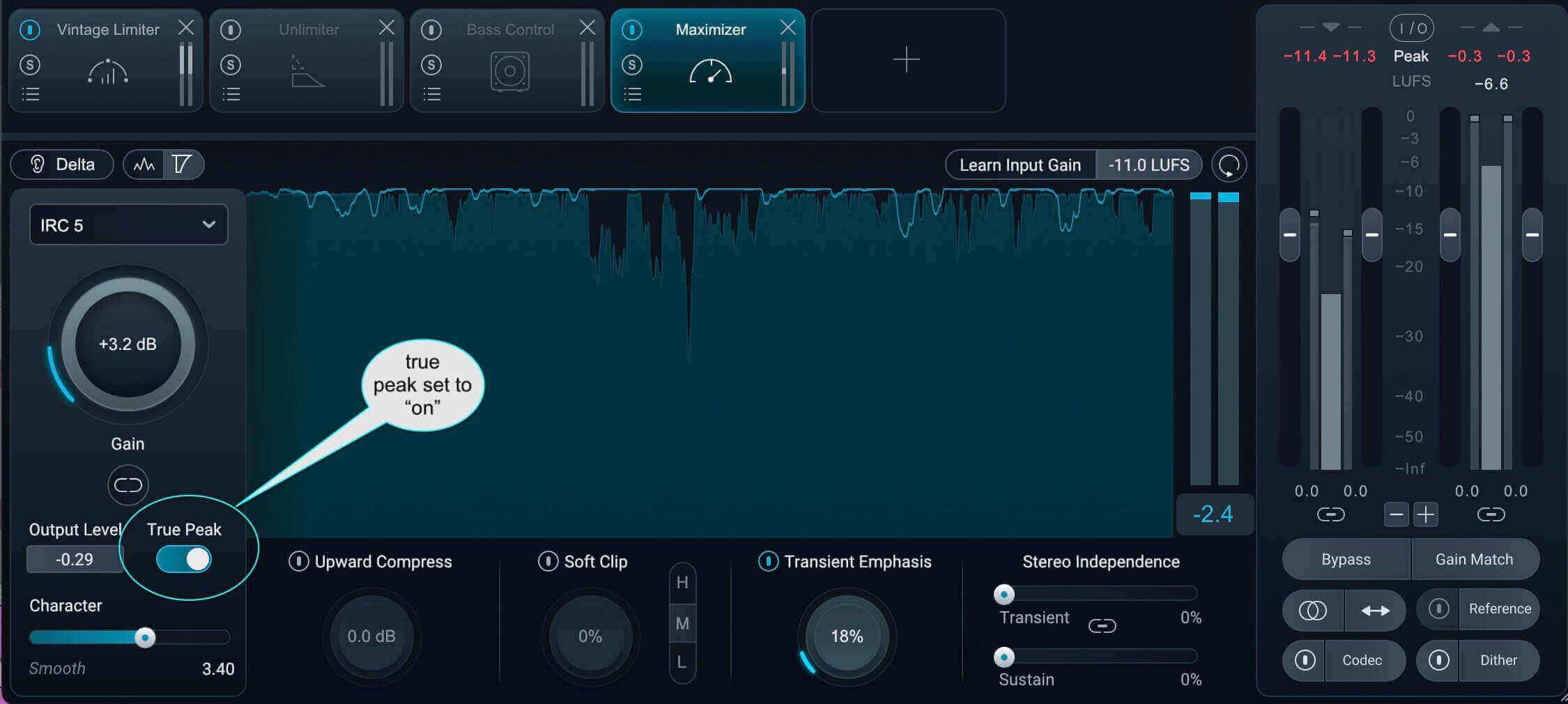The image size is (1568, 704).
Task: Toggle Codec power button
Action: (1305, 660)
